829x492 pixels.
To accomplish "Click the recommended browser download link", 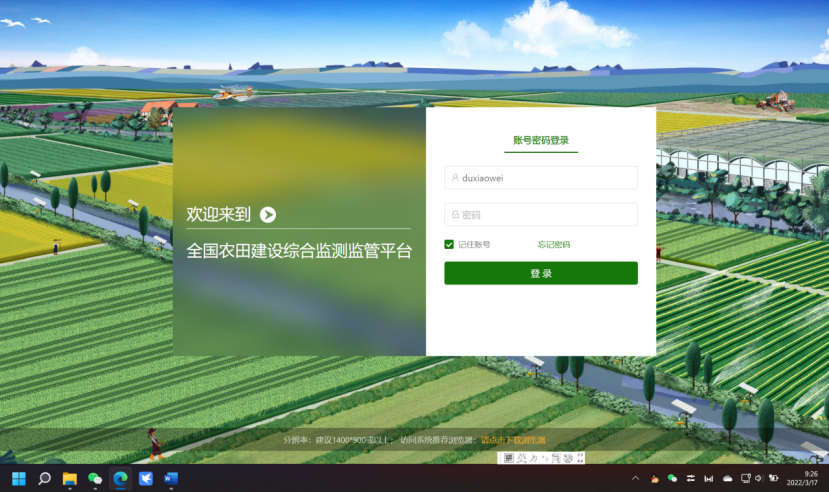I will click(x=513, y=440).
